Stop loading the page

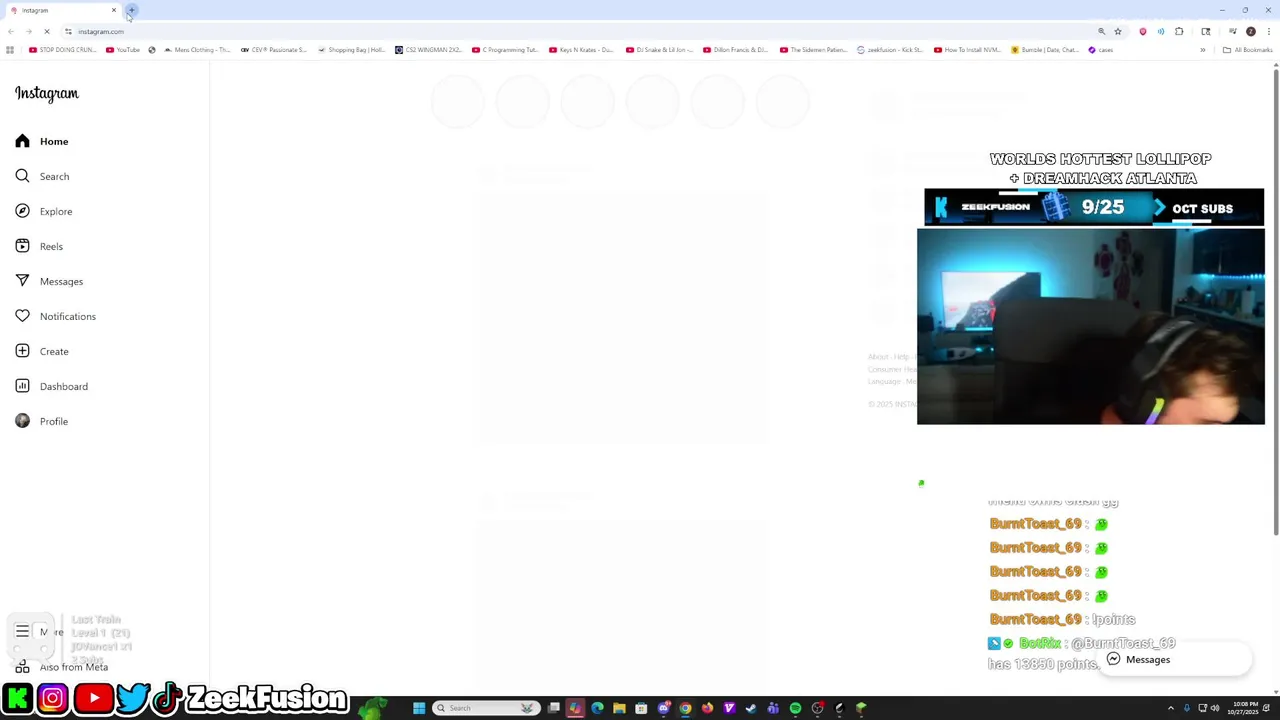tap(47, 31)
